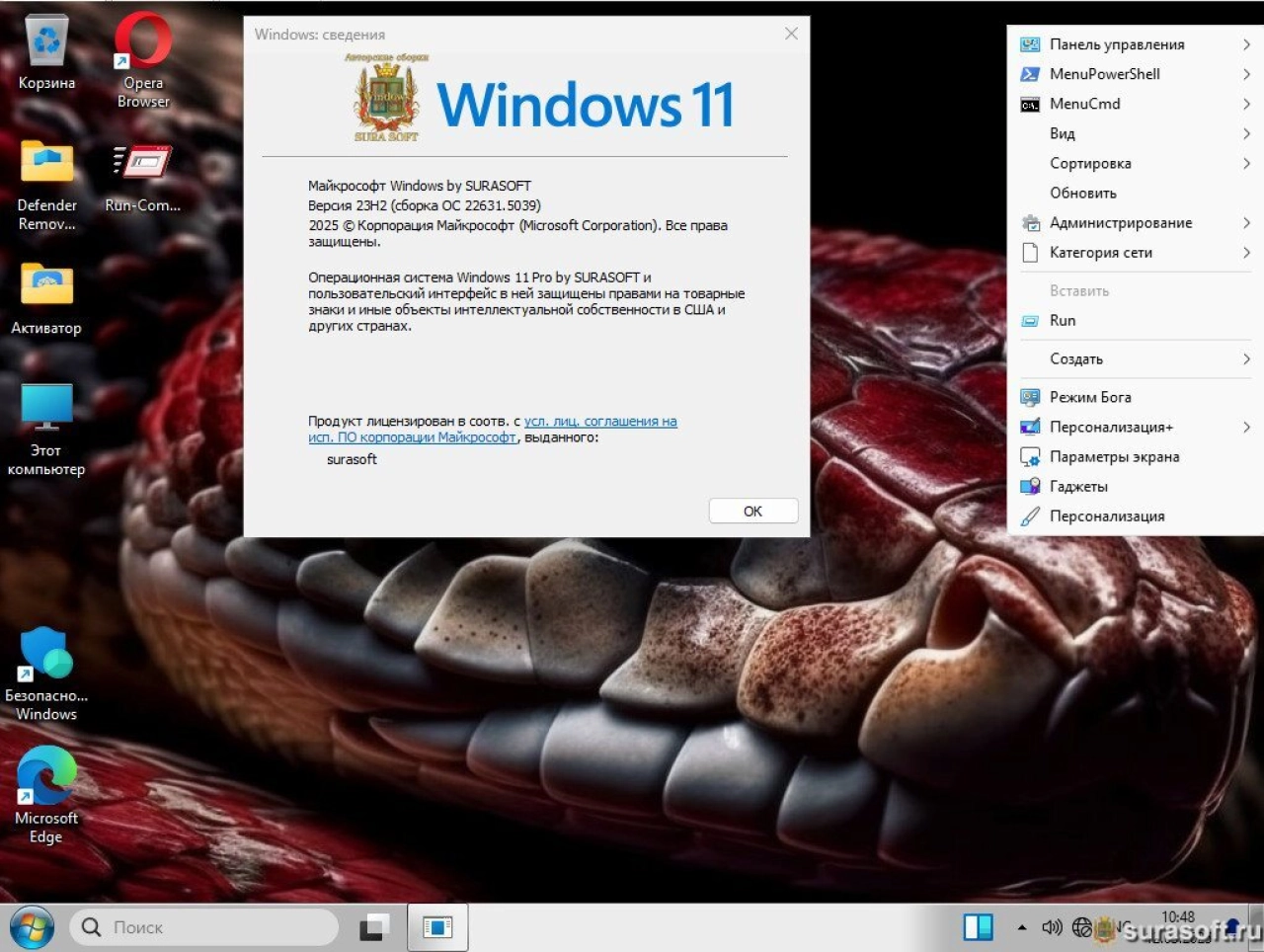1264x952 pixels.
Task: Select the Этот компьютер desktop icon
Action: pyautogui.click(x=46, y=430)
